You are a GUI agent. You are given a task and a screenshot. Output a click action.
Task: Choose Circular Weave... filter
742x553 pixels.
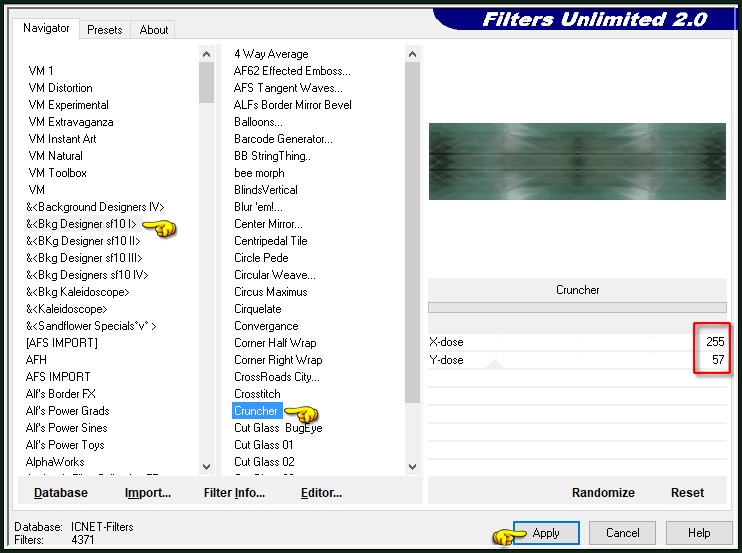(274, 275)
